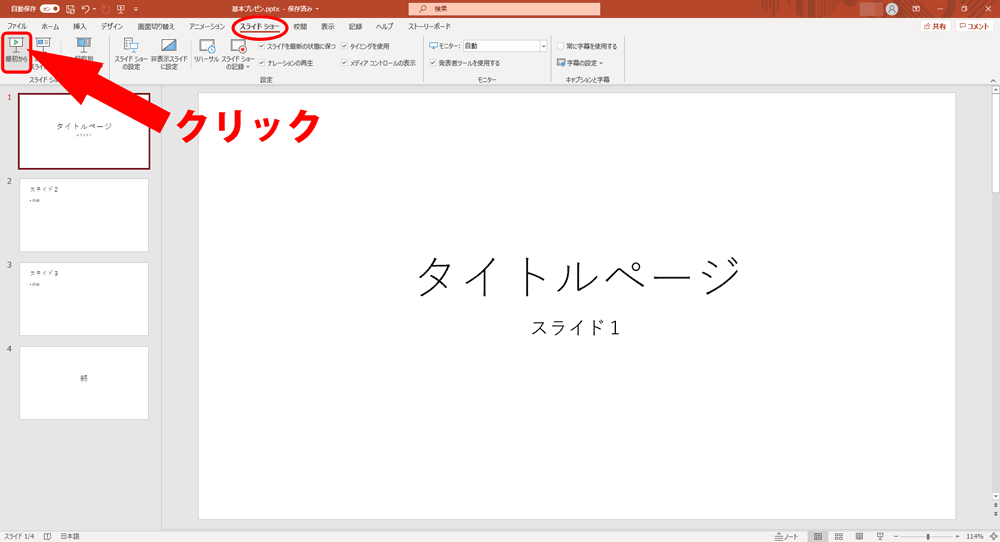Open Transitions tab (画面切り替え)
The width and height of the screenshot is (1000, 542).
pyautogui.click(x=156, y=26)
